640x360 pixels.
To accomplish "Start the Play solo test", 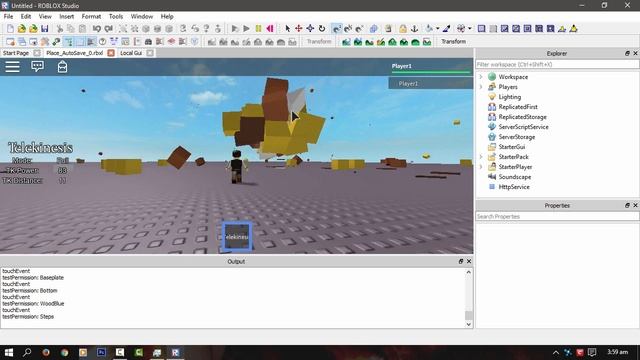I will 235,29.
